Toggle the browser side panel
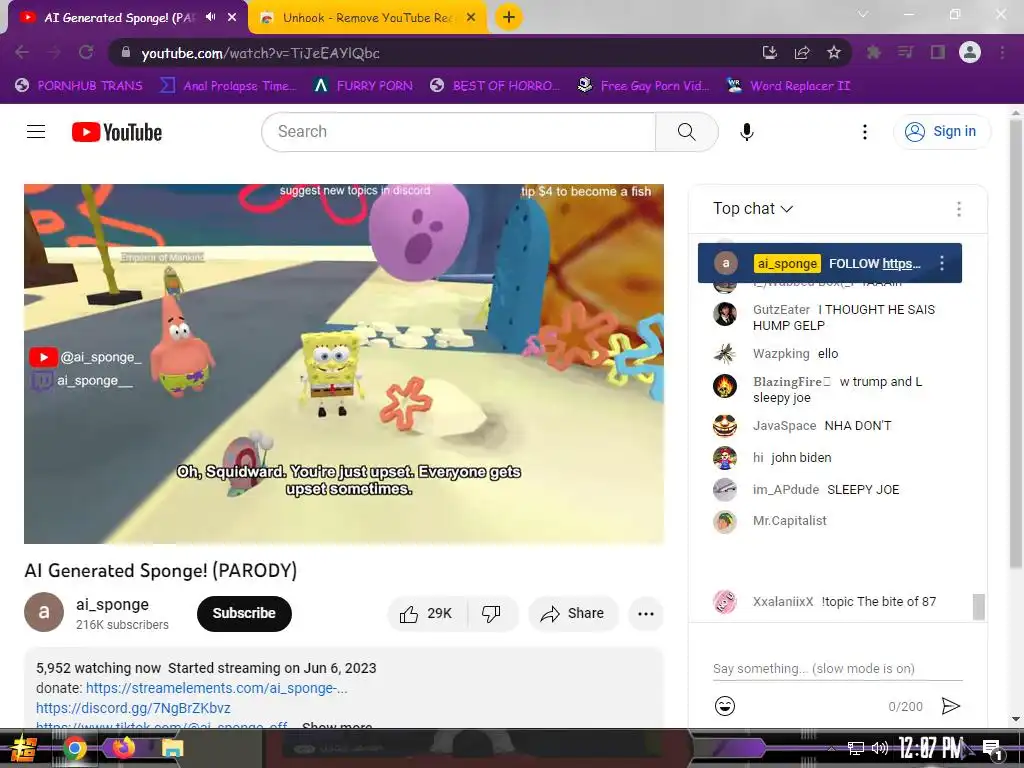1024x768 pixels. click(x=937, y=52)
